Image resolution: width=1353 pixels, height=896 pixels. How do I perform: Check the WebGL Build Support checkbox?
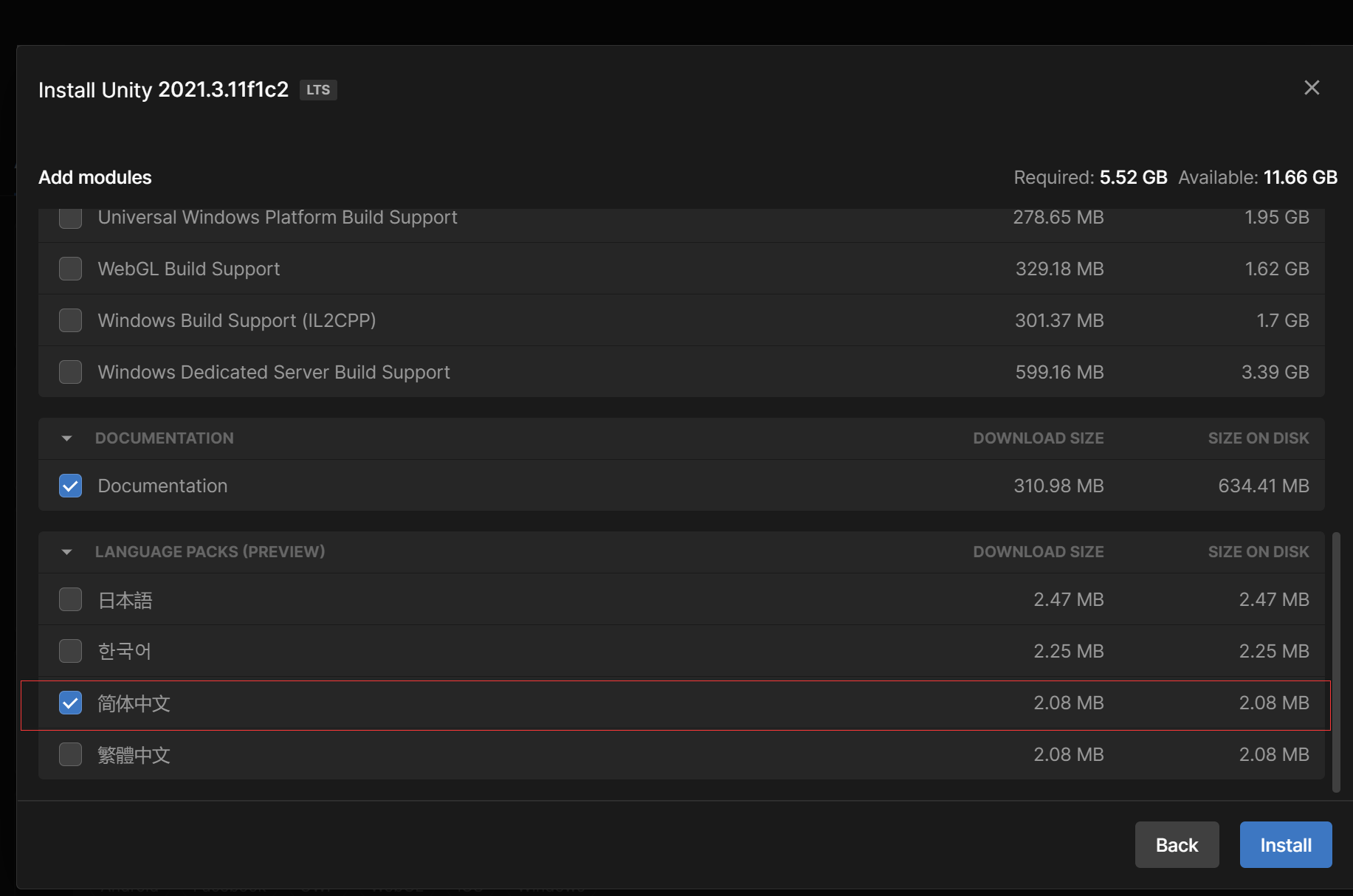pos(71,269)
